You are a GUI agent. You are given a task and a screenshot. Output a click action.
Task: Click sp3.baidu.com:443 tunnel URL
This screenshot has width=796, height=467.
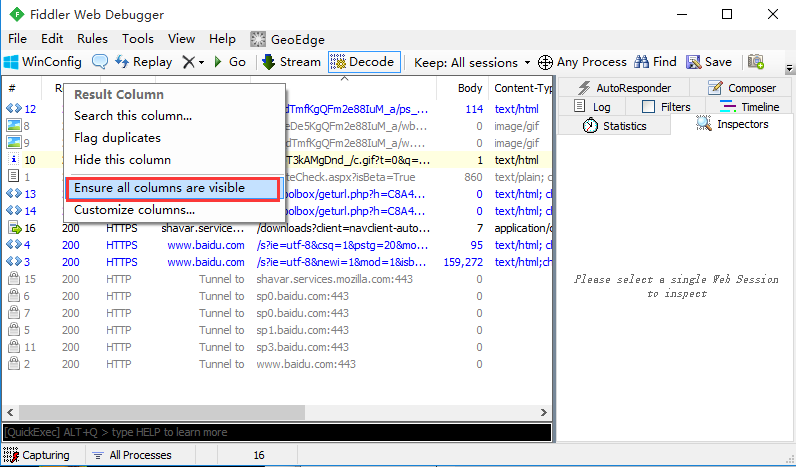303,347
